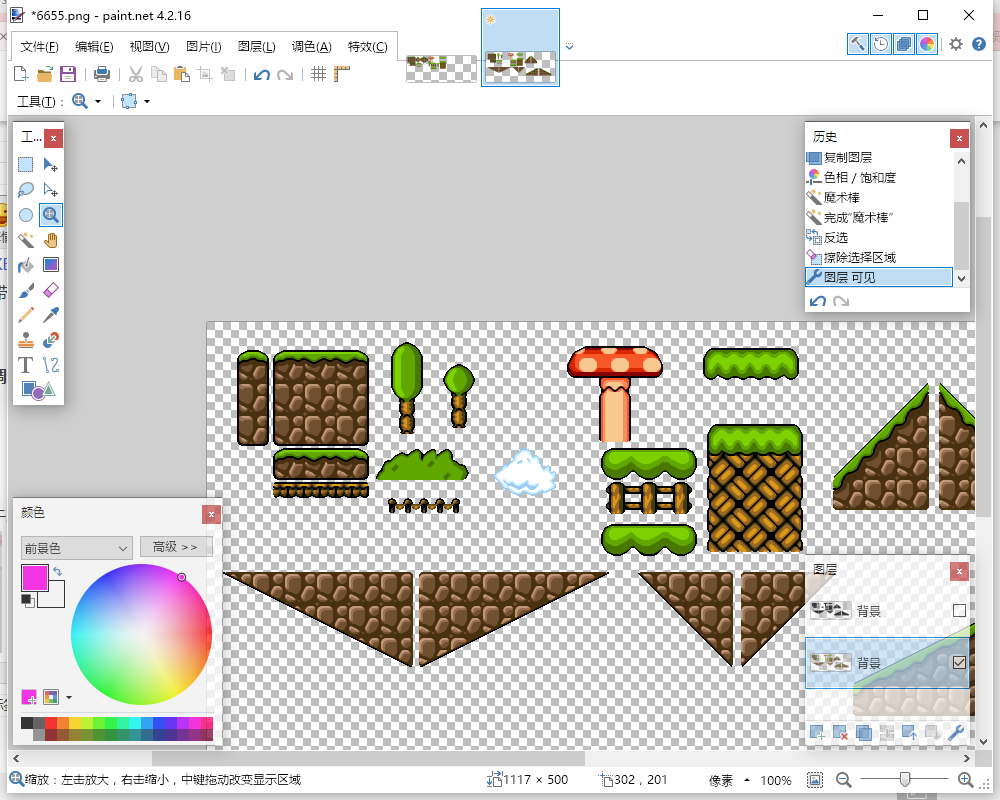
Task: Click Duplicate Layer icon in Layers panel
Action: pyautogui.click(x=864, y=733)
